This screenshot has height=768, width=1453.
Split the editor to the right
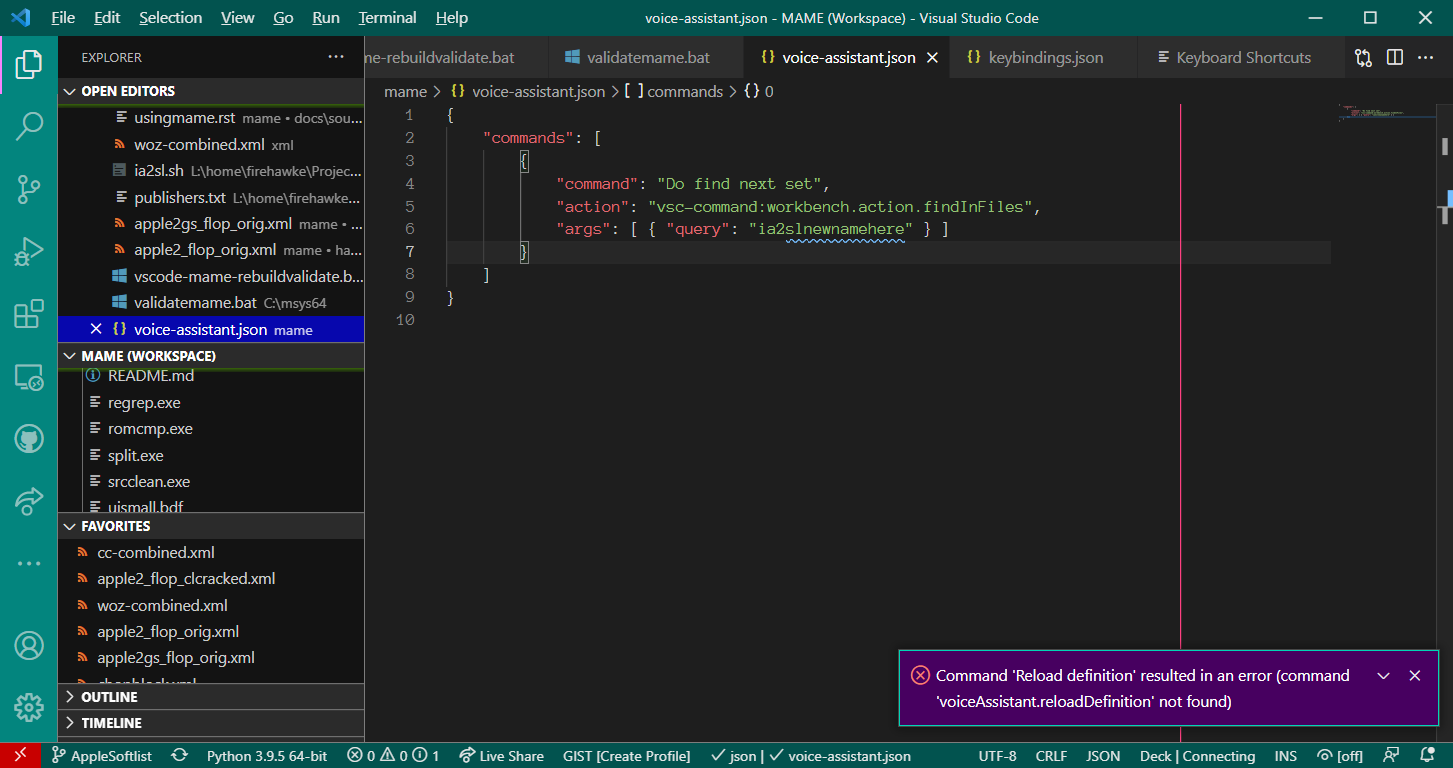1395,58
